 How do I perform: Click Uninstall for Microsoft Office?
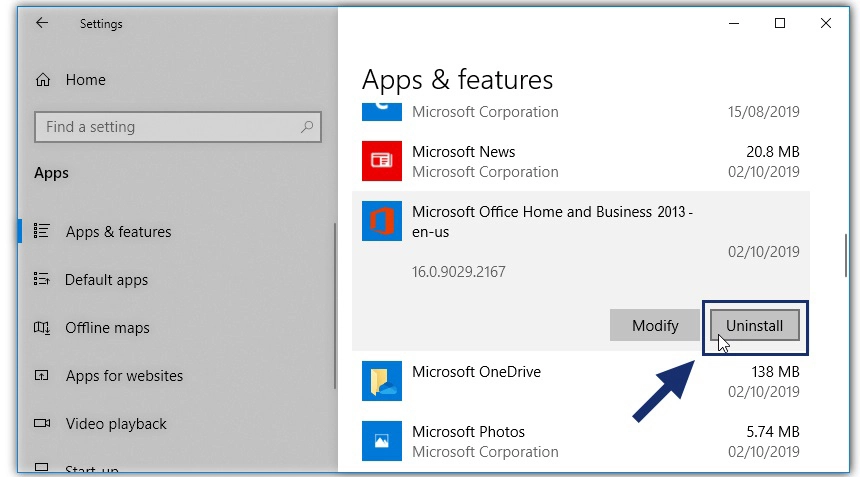(755, 326)
